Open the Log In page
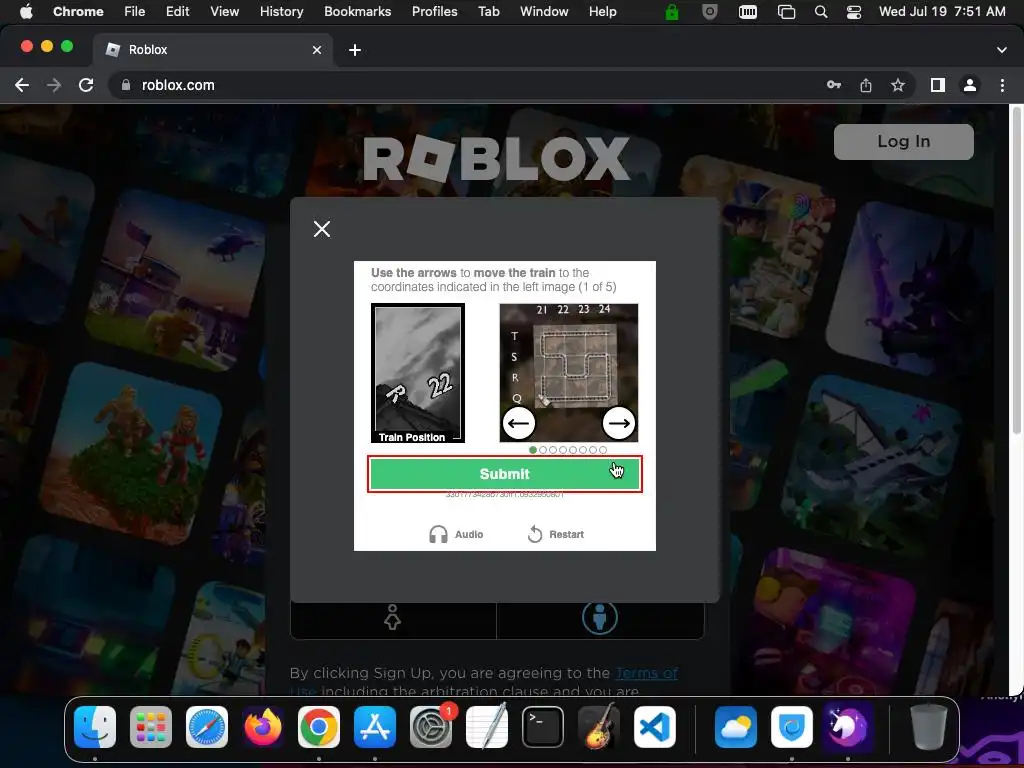 [x=904, y=142]
